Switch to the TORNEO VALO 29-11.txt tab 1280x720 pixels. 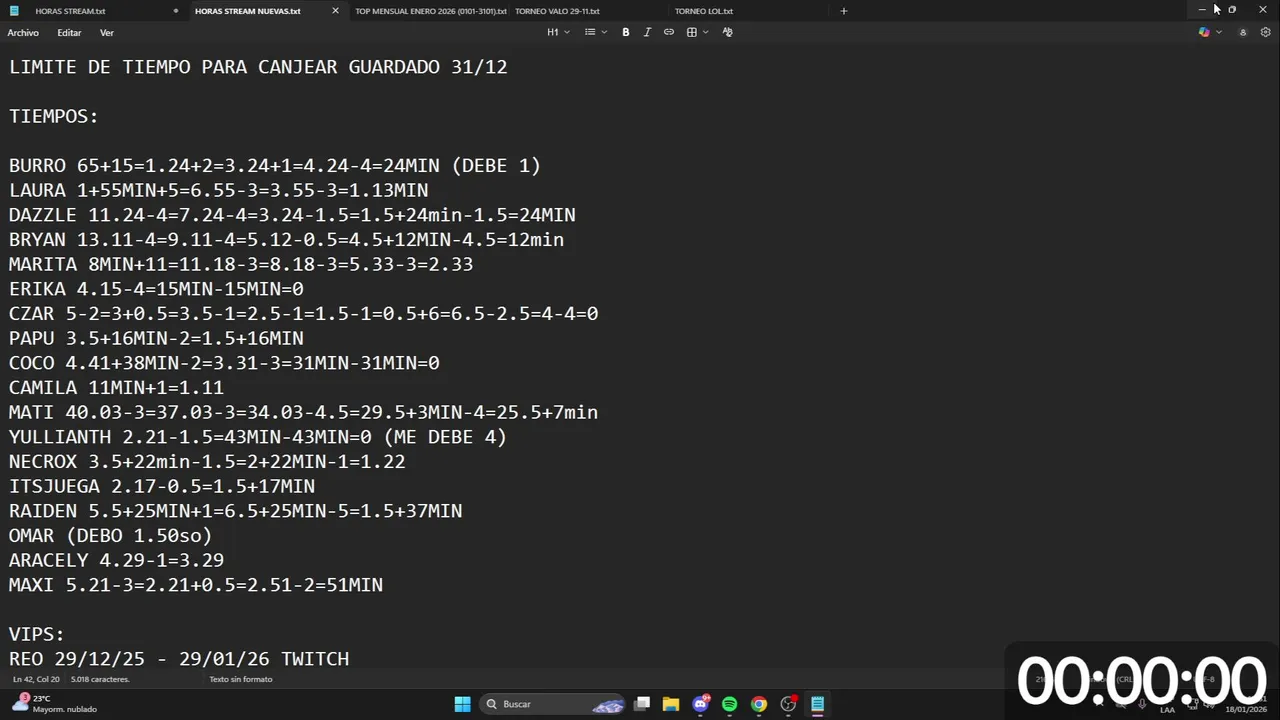557,11
